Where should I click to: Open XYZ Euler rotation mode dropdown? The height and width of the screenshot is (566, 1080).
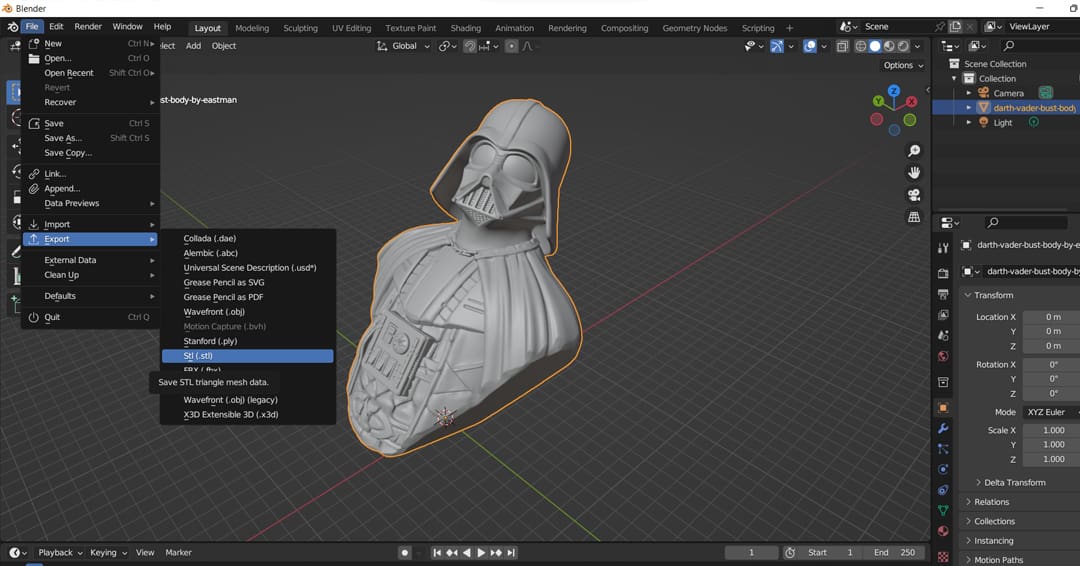(x=1051, y=412)
